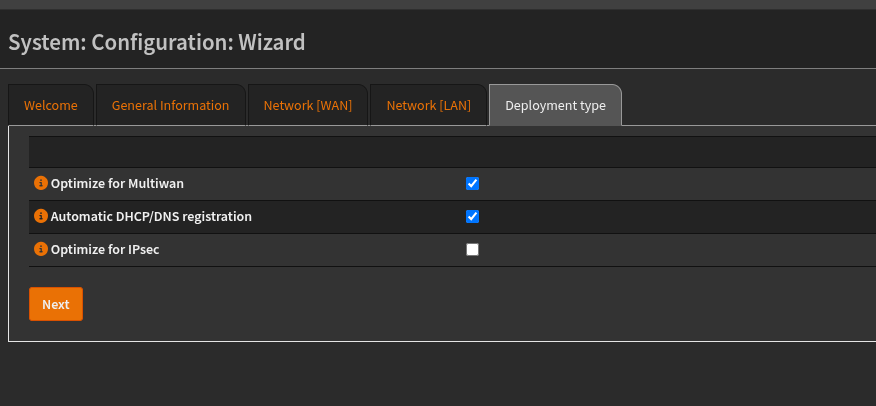This screenshot has width=876, height=406.
Task: Disable the Automatic DHCP/DNS registration checkbox
Action: (x=473, y=216)
